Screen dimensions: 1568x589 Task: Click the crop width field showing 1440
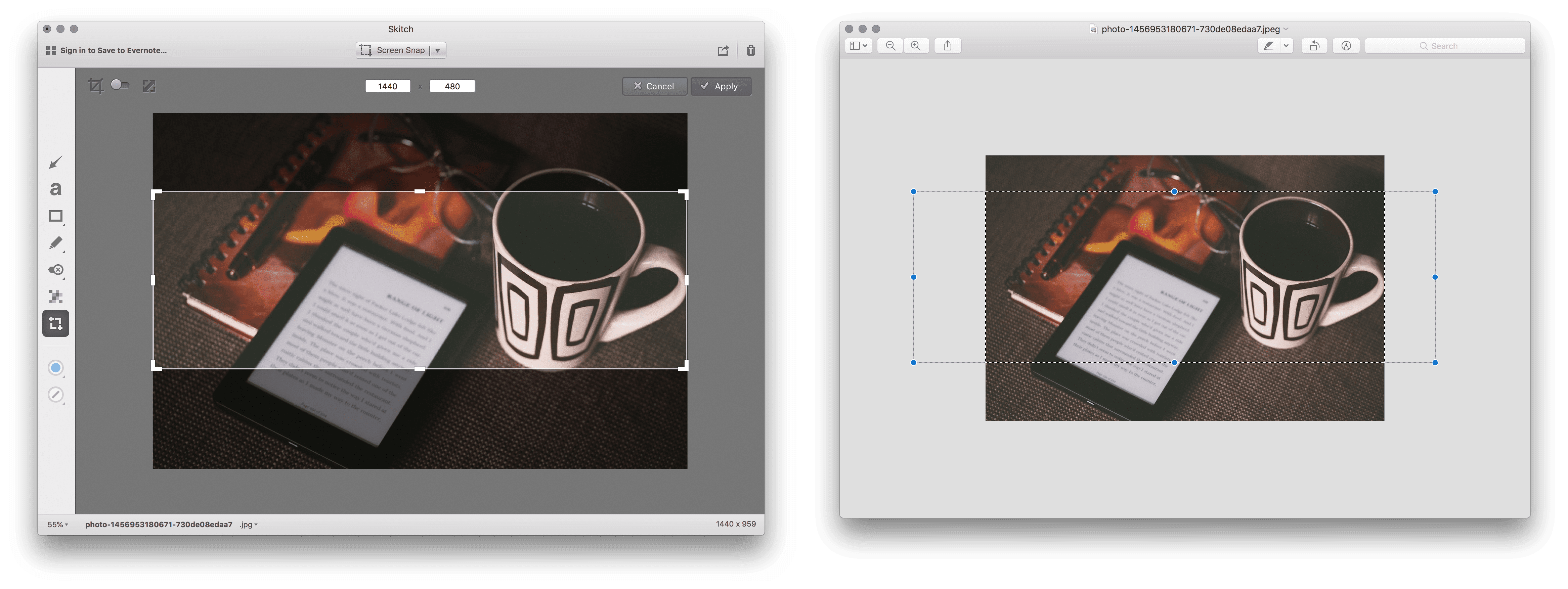click(x=388, y=86)
